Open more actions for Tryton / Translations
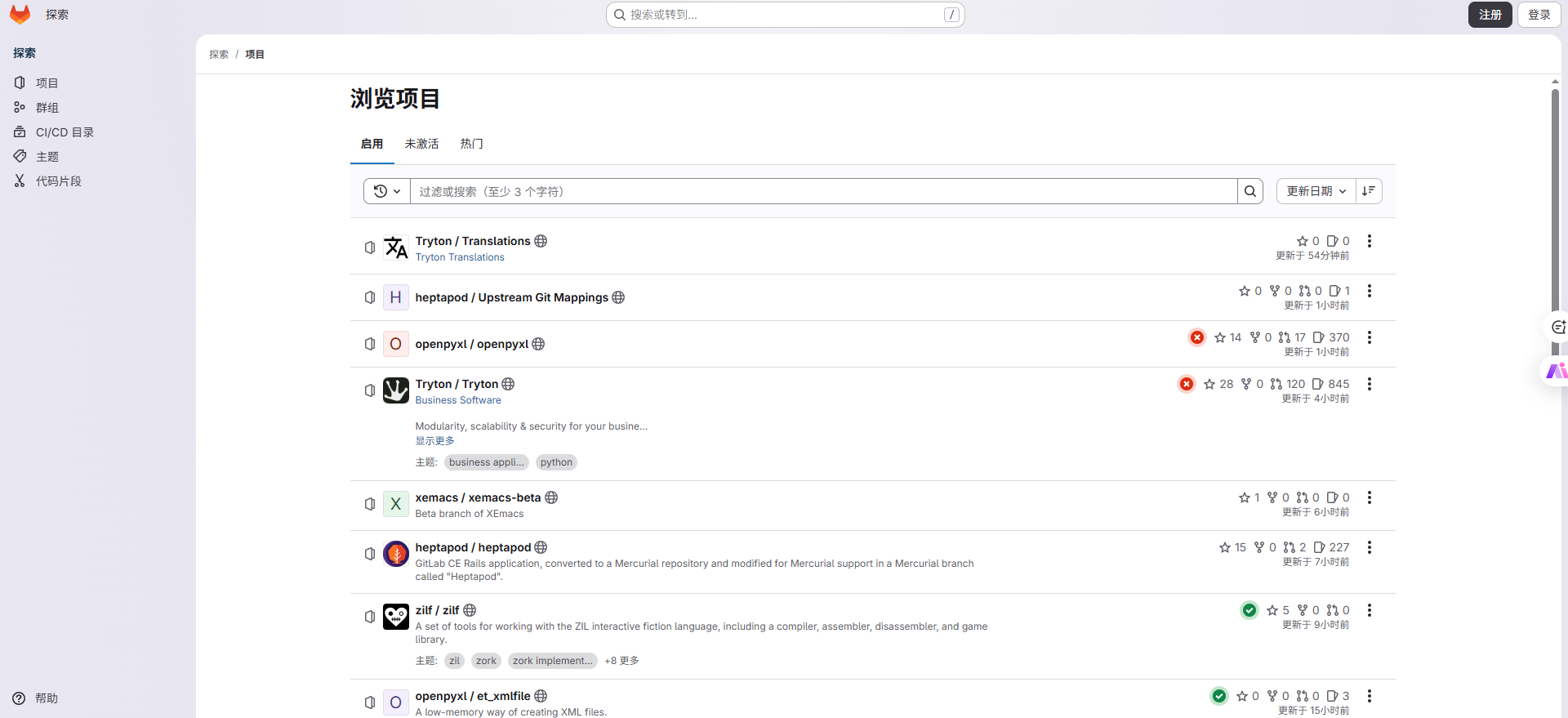The width and height of the screenshot is (1568, 718). coord(1370,241)
